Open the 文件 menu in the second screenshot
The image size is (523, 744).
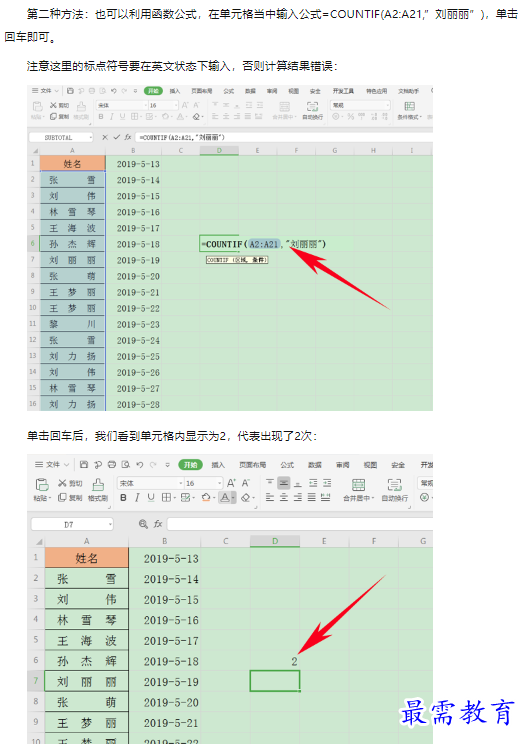coord(52,465)
